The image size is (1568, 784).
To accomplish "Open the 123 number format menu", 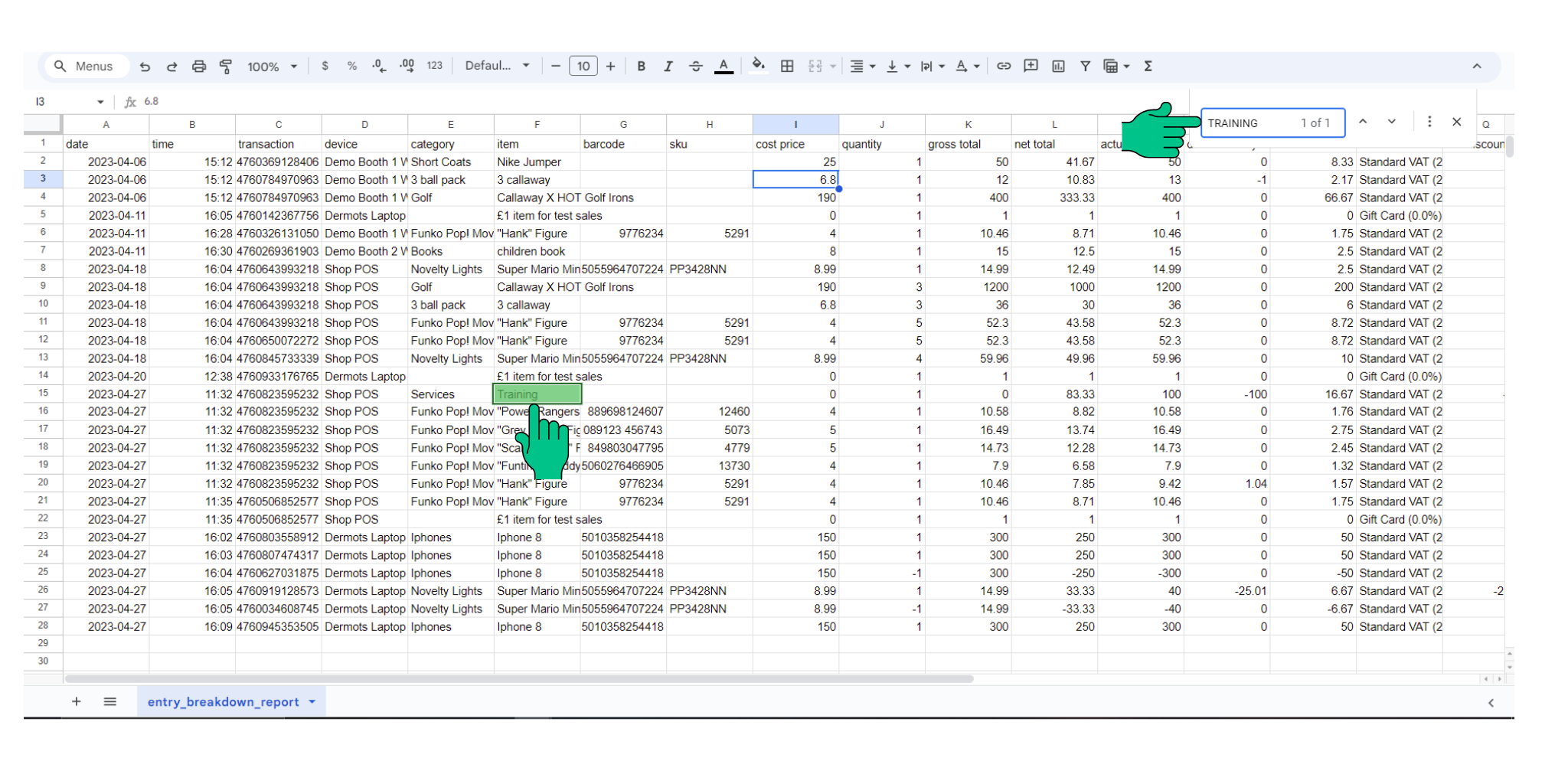I will (435, 67).
